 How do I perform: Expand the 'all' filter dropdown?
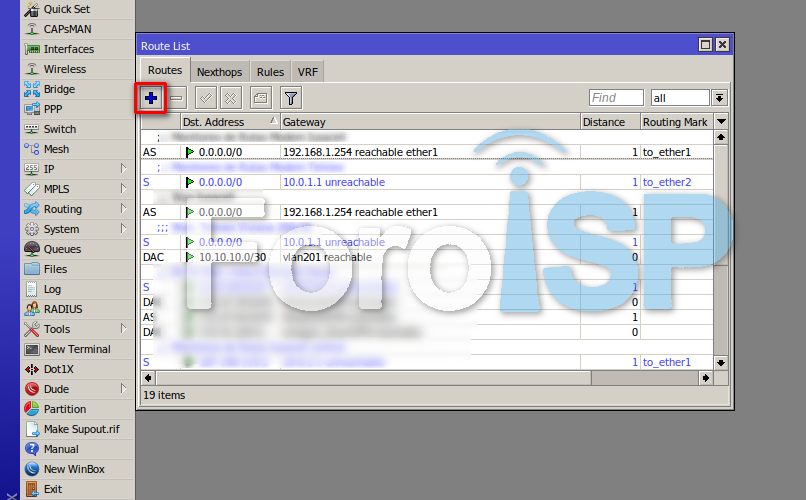coord(719,98)
